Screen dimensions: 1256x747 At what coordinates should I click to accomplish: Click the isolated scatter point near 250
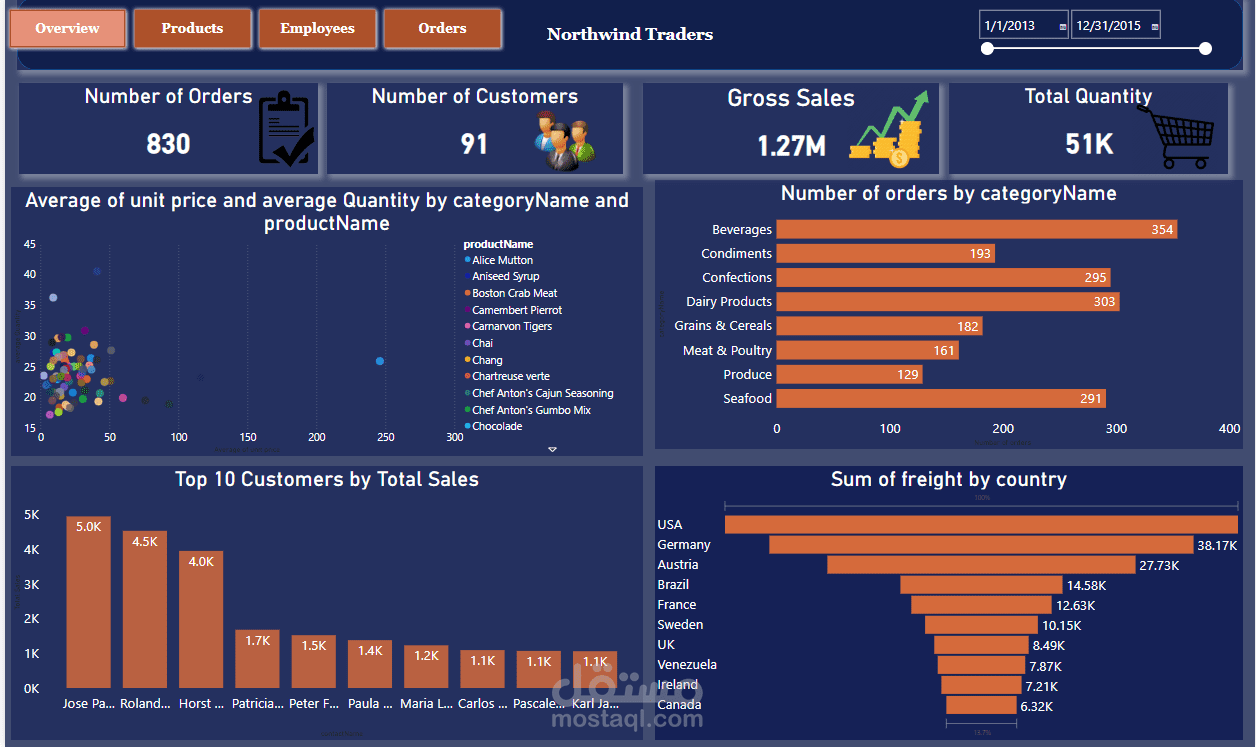coord(380,361)
